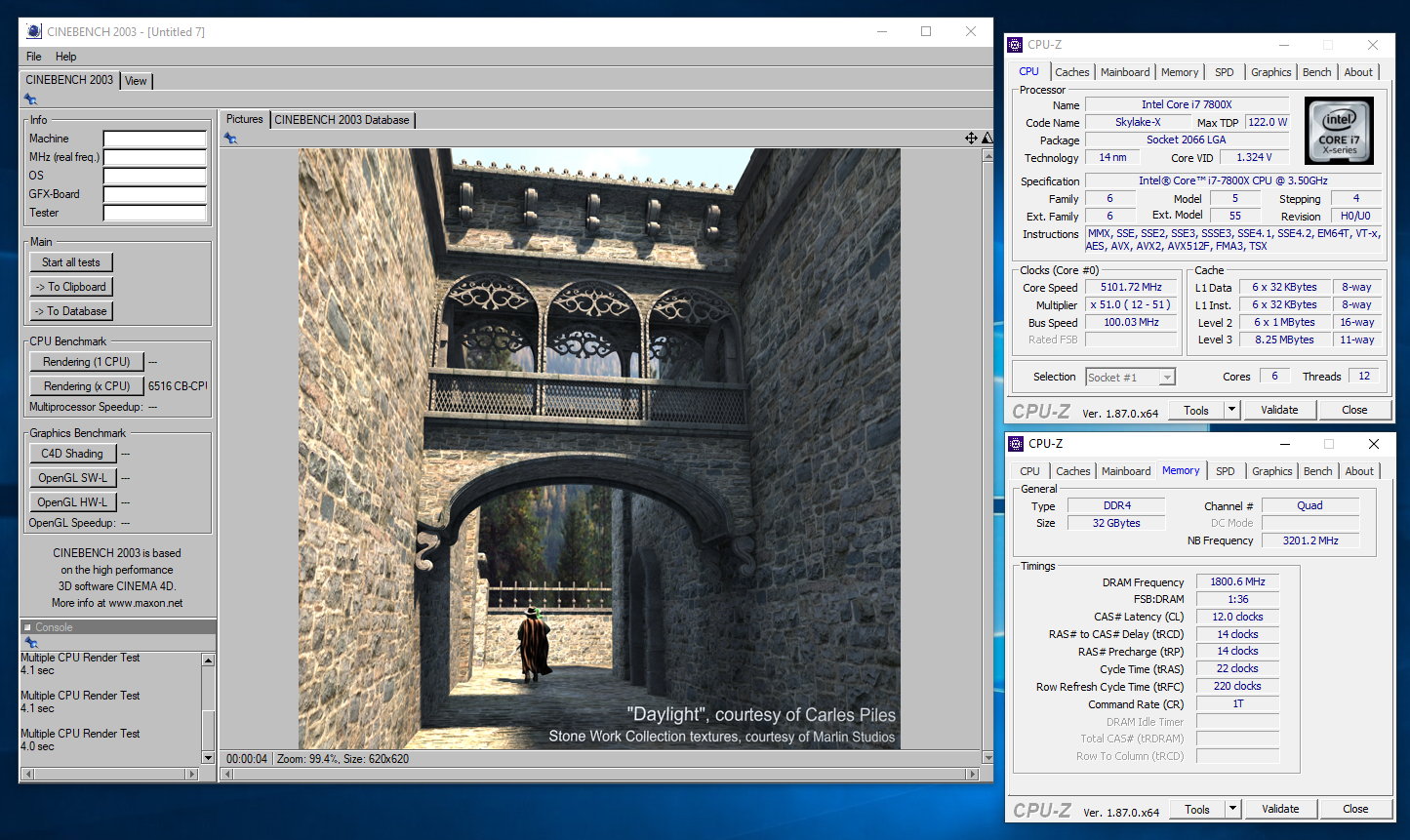Click the bottom CPU-Z window app icon
This screenshot has height=840, width=1410.
(1016, 443)
